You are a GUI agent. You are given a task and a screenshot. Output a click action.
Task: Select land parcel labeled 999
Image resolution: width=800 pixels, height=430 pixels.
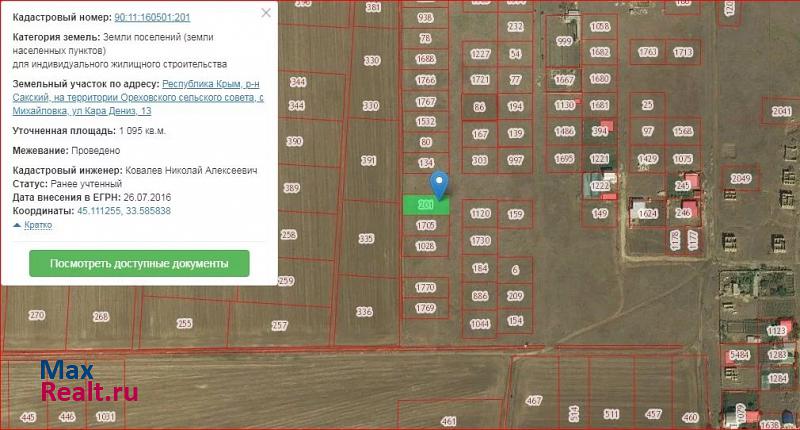point(565,41)
